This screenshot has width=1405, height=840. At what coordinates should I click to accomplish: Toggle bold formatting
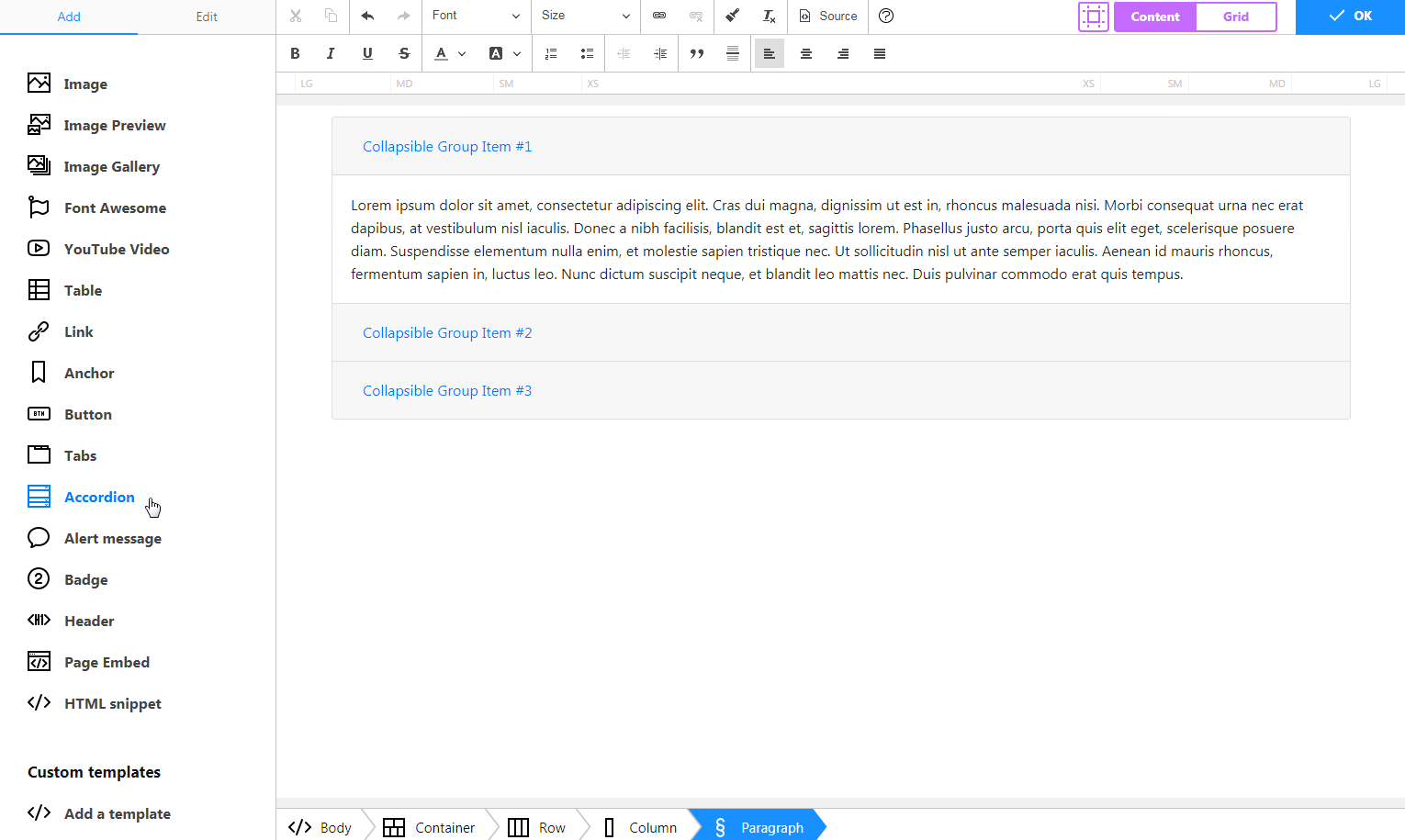tap(295, 53)
